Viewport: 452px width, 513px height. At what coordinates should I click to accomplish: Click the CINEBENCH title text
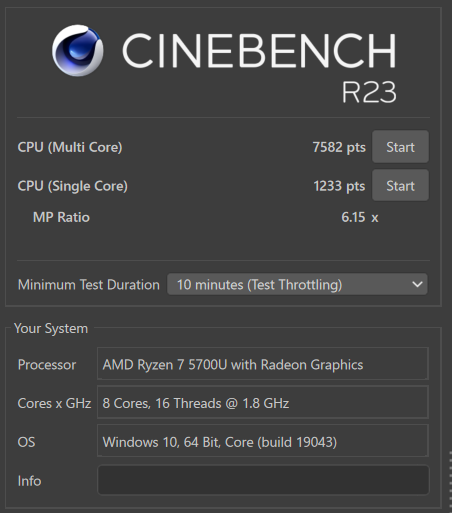point(259,51)
